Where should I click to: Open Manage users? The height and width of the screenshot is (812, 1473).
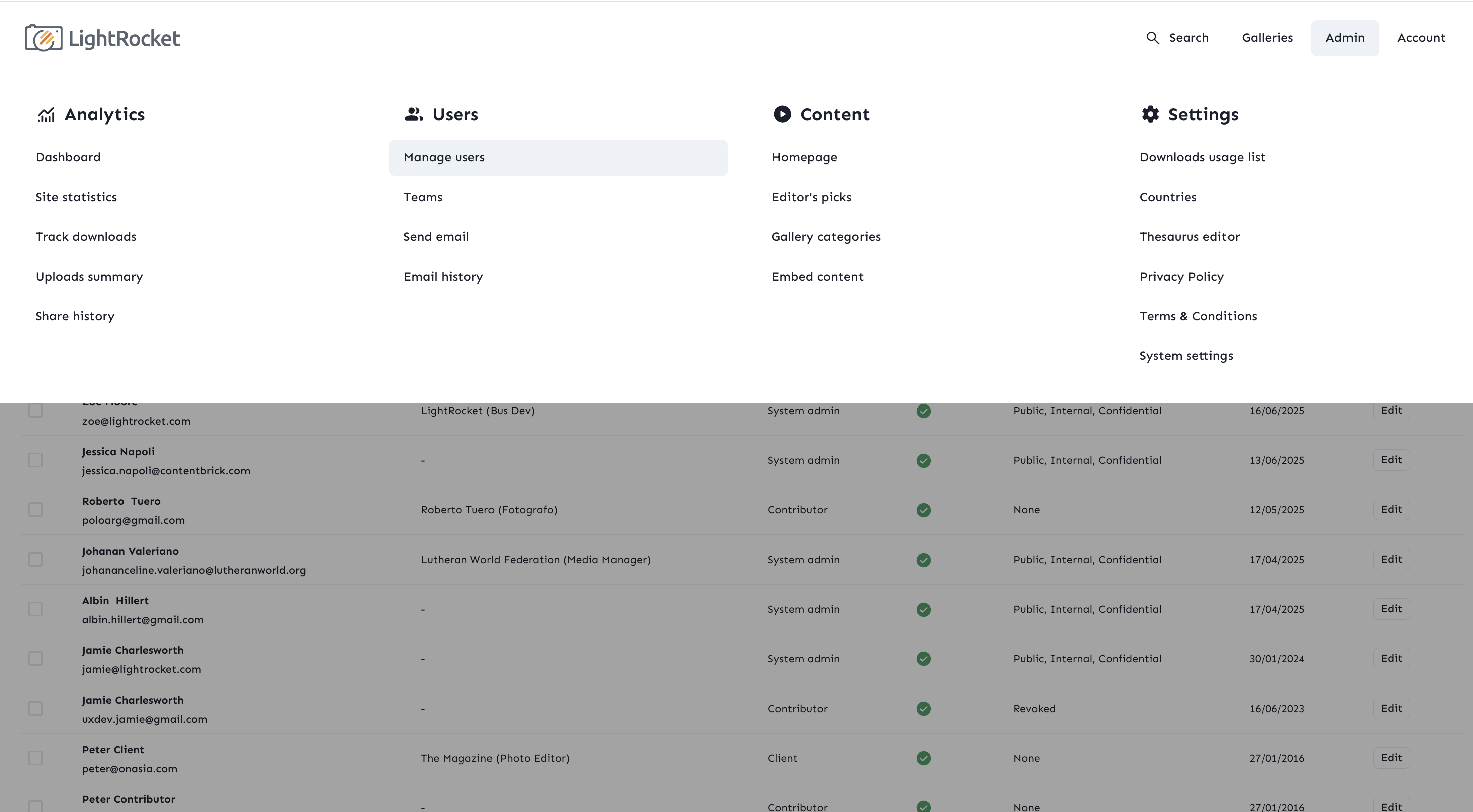click(558, 157)
